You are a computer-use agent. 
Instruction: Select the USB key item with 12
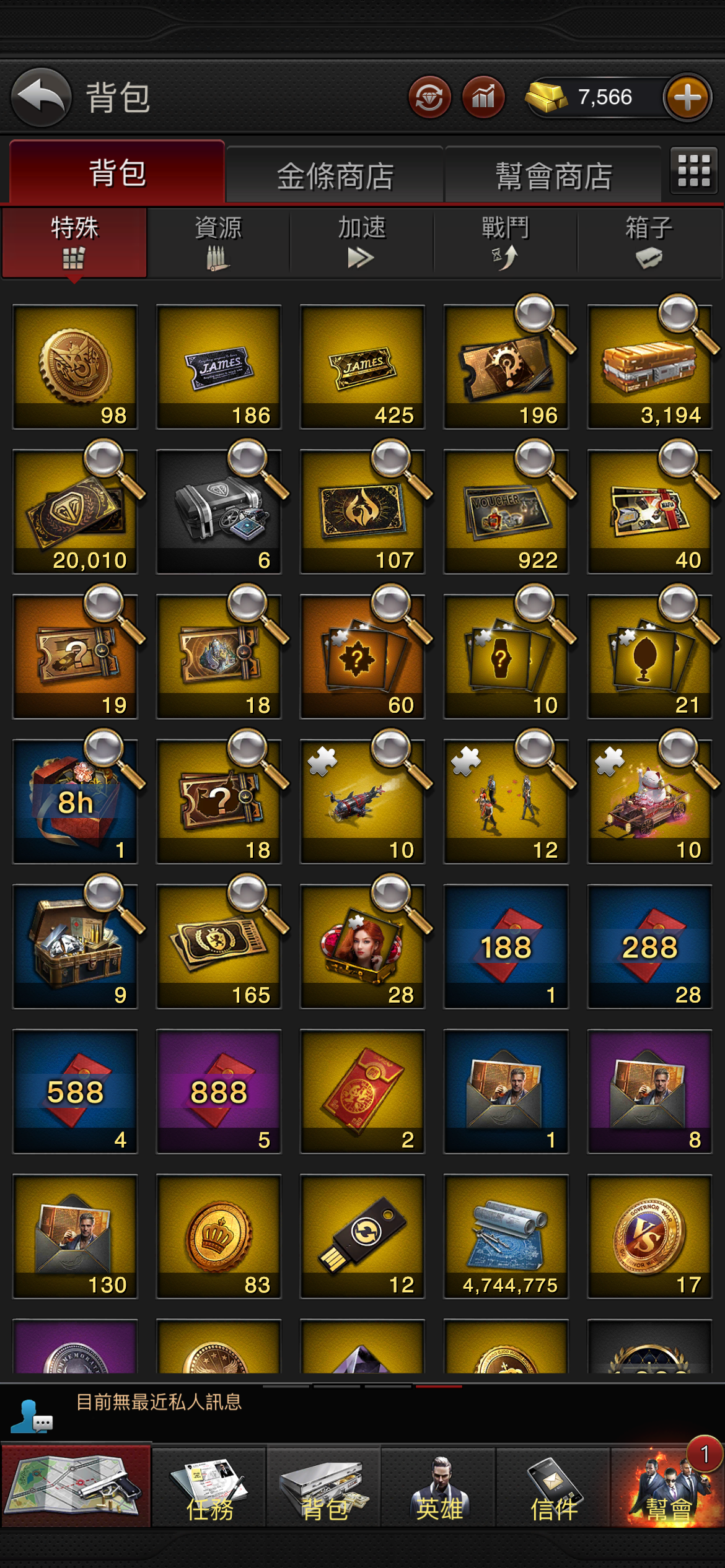click(x=362, y=1236)
